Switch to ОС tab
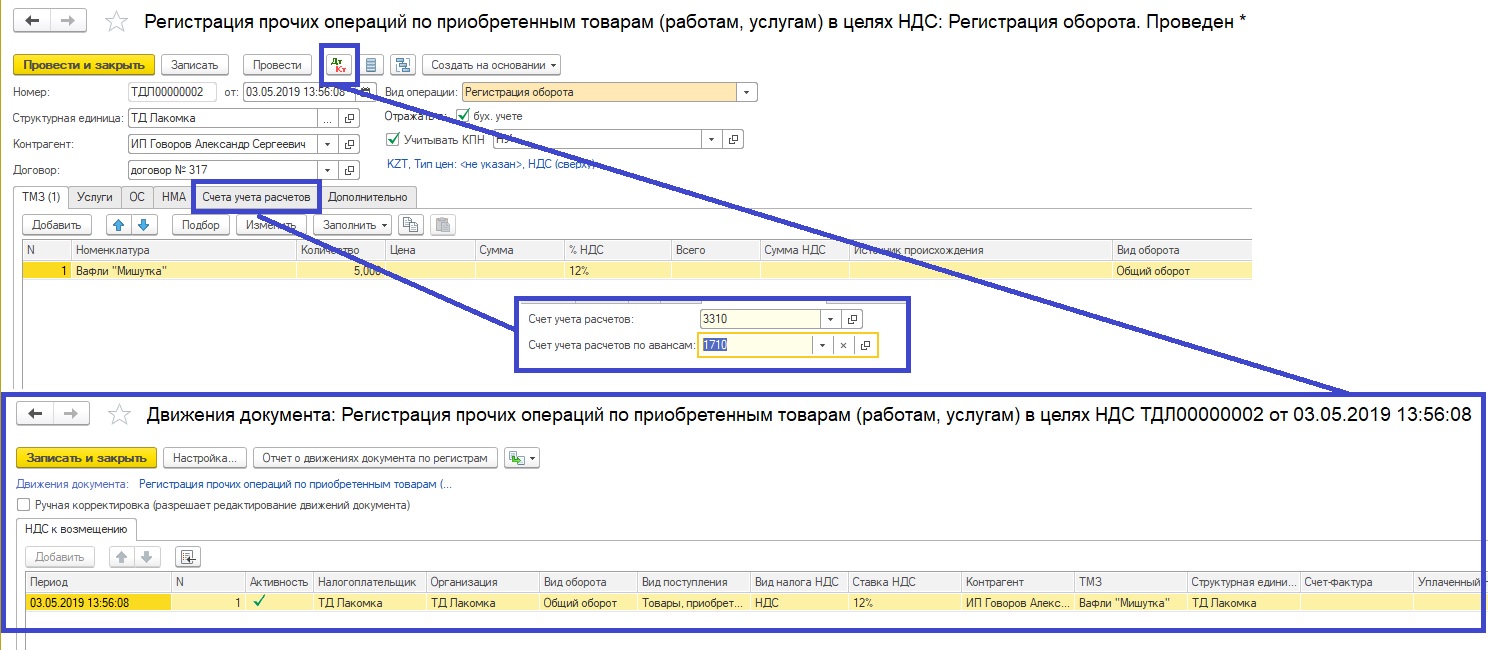This screenshot has width=1488, height=650. coord(137,198)
